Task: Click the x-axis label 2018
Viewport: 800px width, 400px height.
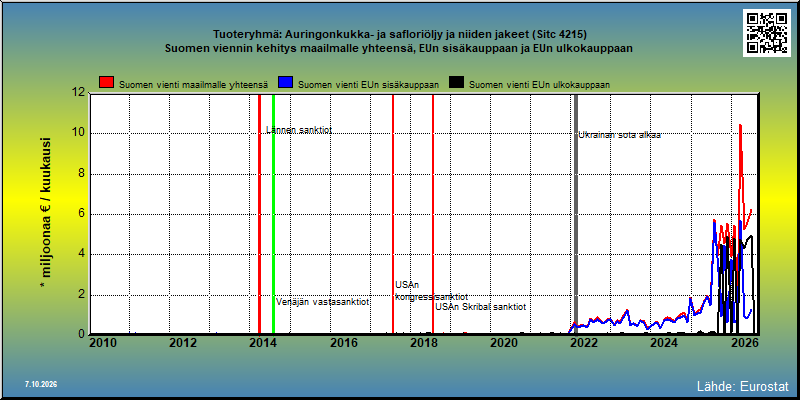Action: point(423,343)
